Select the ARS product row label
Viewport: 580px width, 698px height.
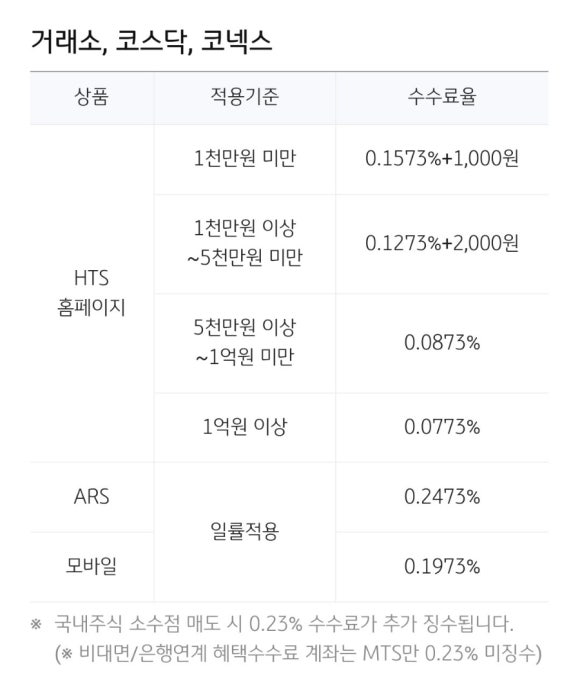[x=91, y=497]
